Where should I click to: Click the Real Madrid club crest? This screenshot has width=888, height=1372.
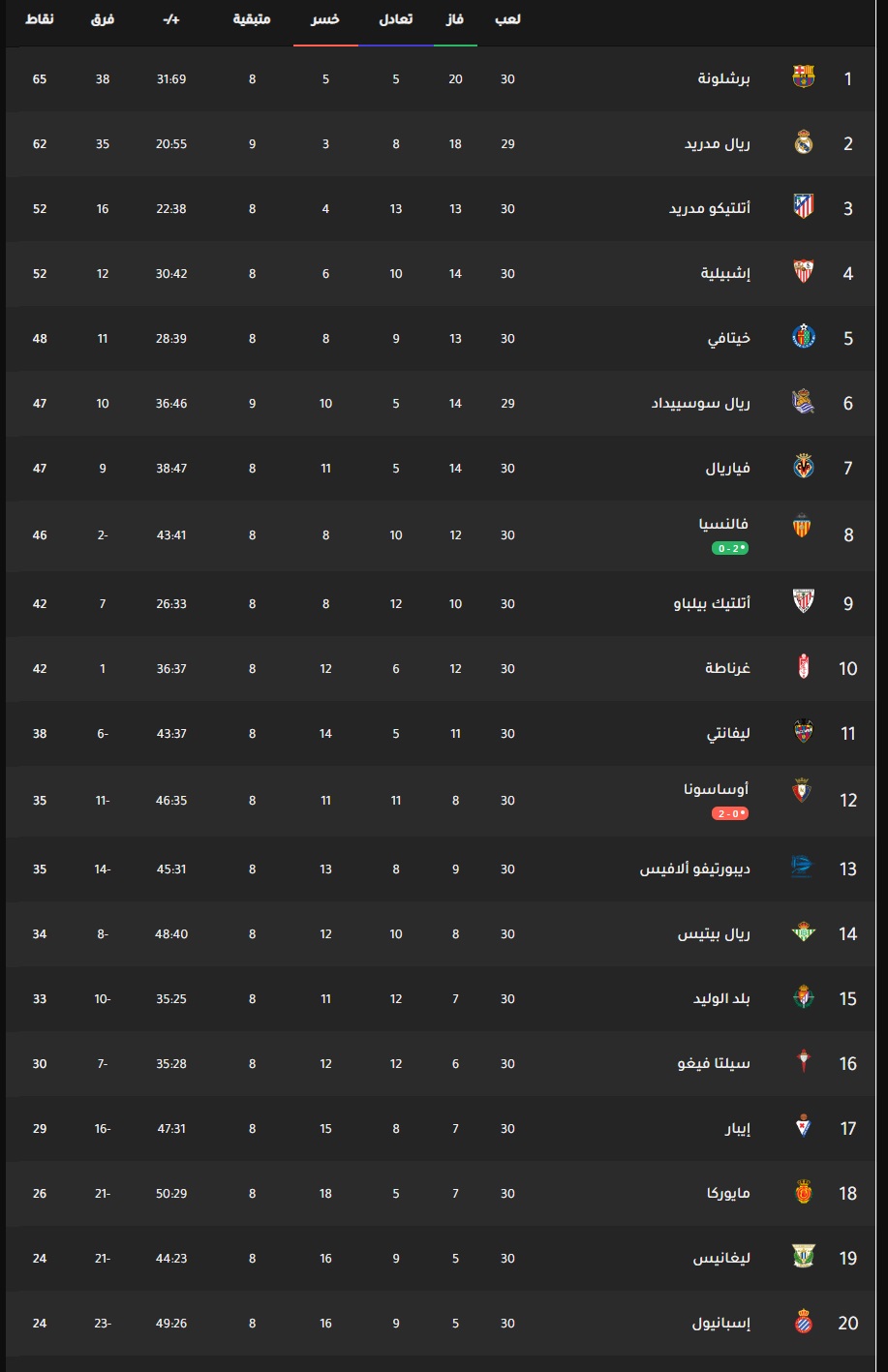click(x=803, y=143)
